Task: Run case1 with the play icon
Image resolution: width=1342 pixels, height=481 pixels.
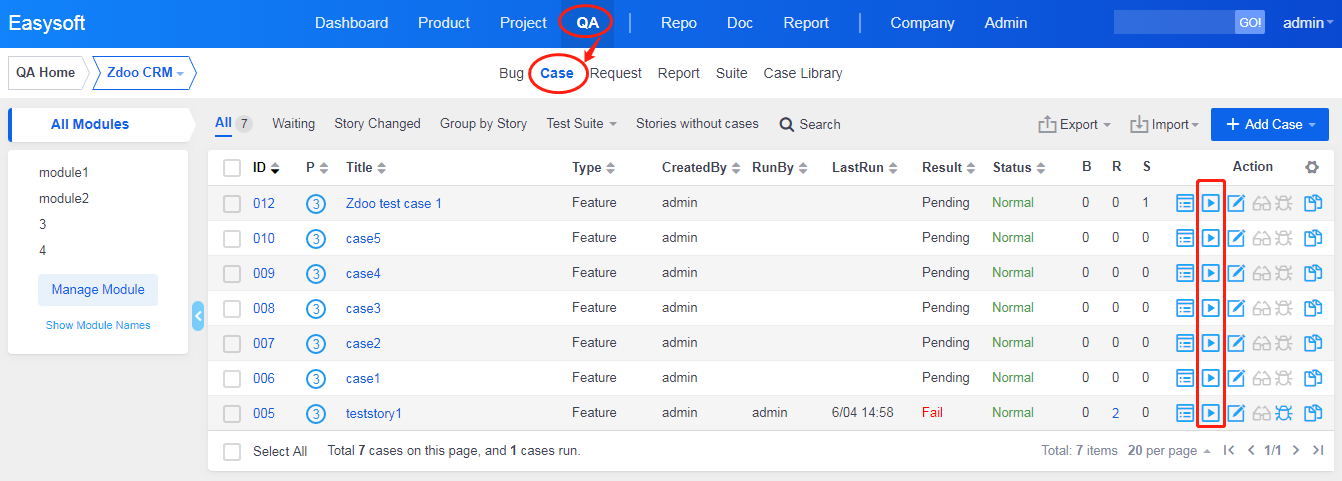Action: 1210,378
